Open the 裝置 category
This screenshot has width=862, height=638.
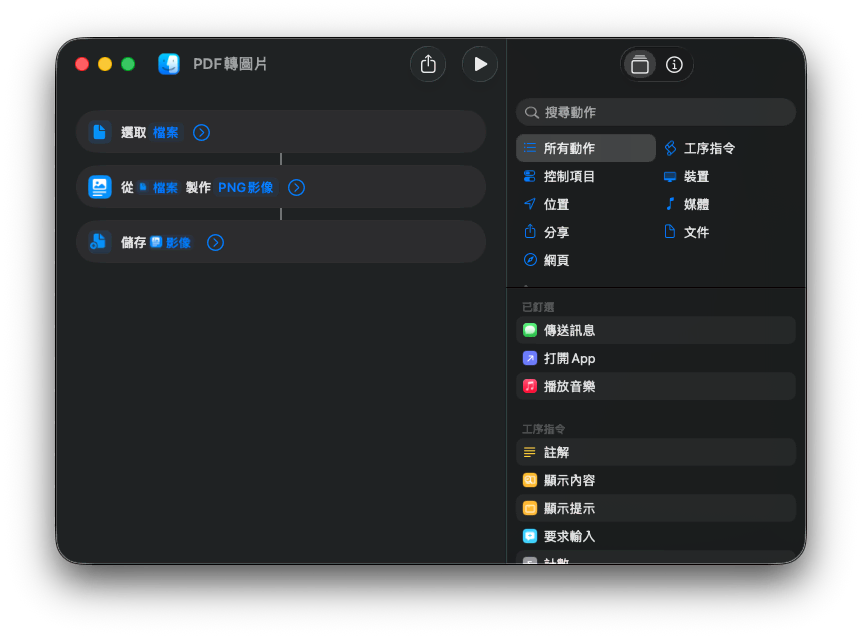click(696, 176)
